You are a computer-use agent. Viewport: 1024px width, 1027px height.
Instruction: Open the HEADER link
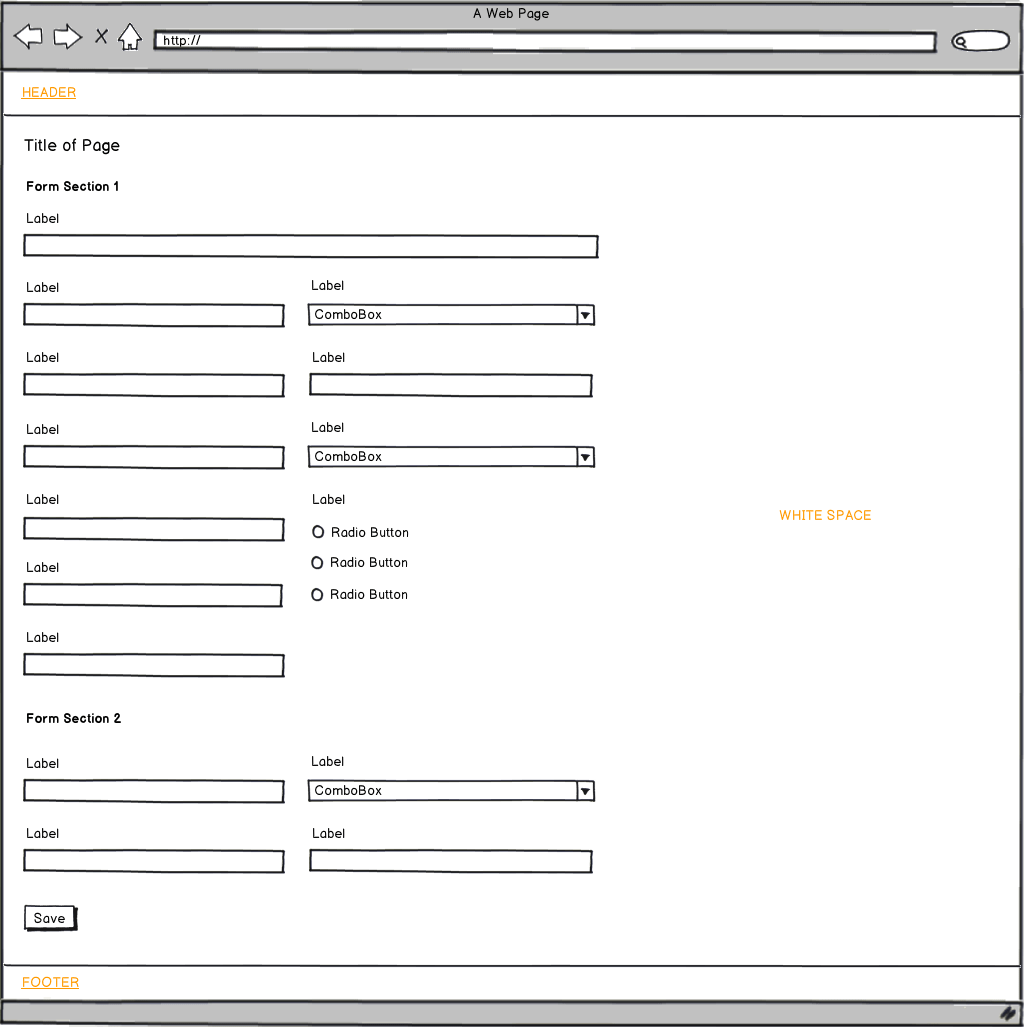coord(49,92)
